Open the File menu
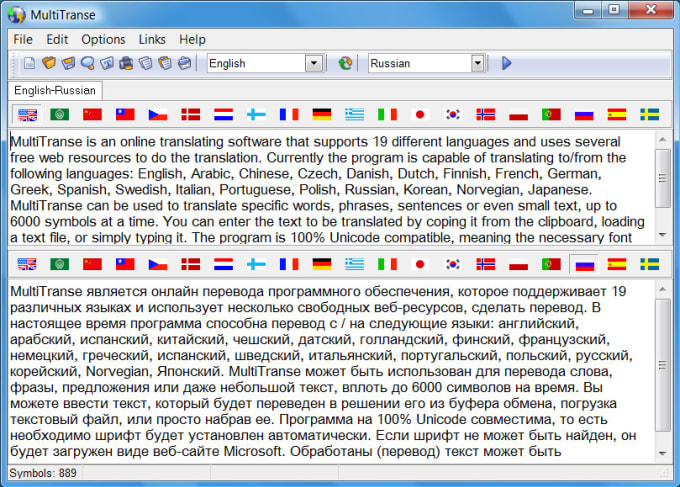The width and height of the screenshot is (680, 487). (23, 39)
